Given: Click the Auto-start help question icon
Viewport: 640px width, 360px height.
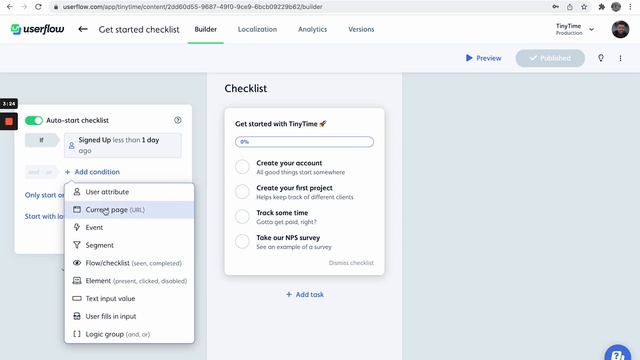Looking at the screenshot, I should point(178,120).
